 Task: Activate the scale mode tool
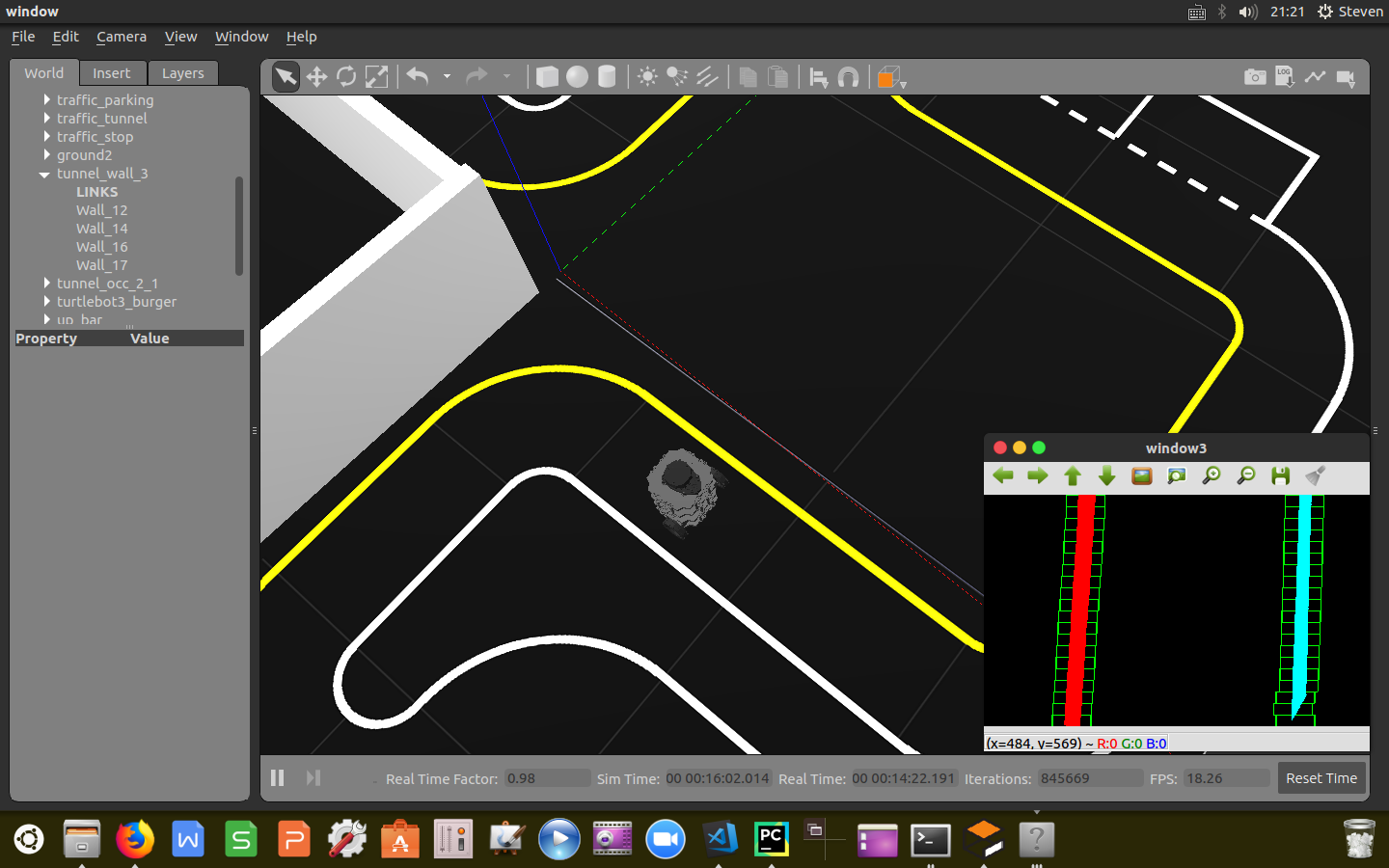[x=376, y=77]
